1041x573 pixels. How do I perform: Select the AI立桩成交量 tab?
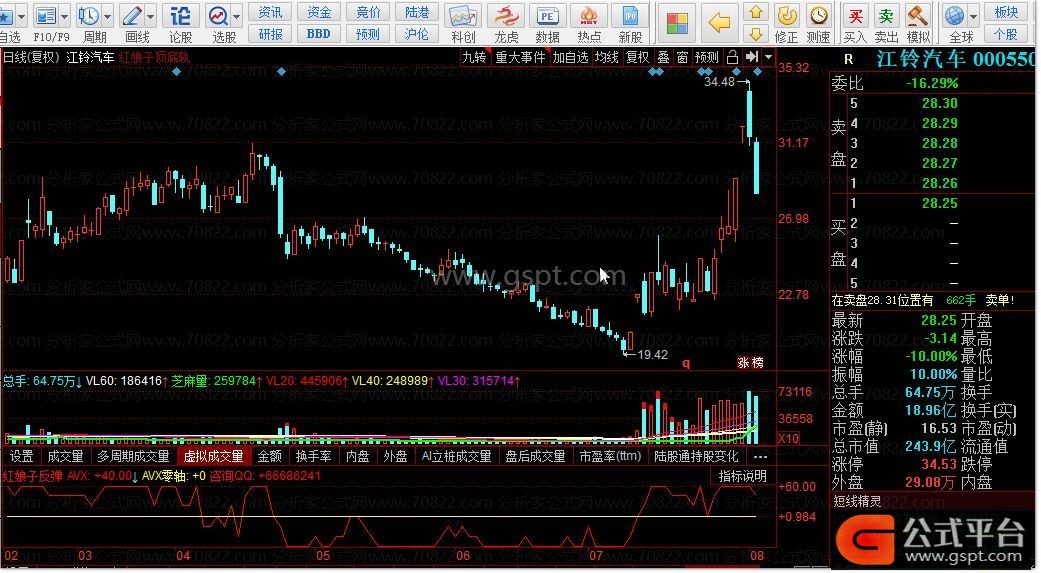(x=456, y=456)
